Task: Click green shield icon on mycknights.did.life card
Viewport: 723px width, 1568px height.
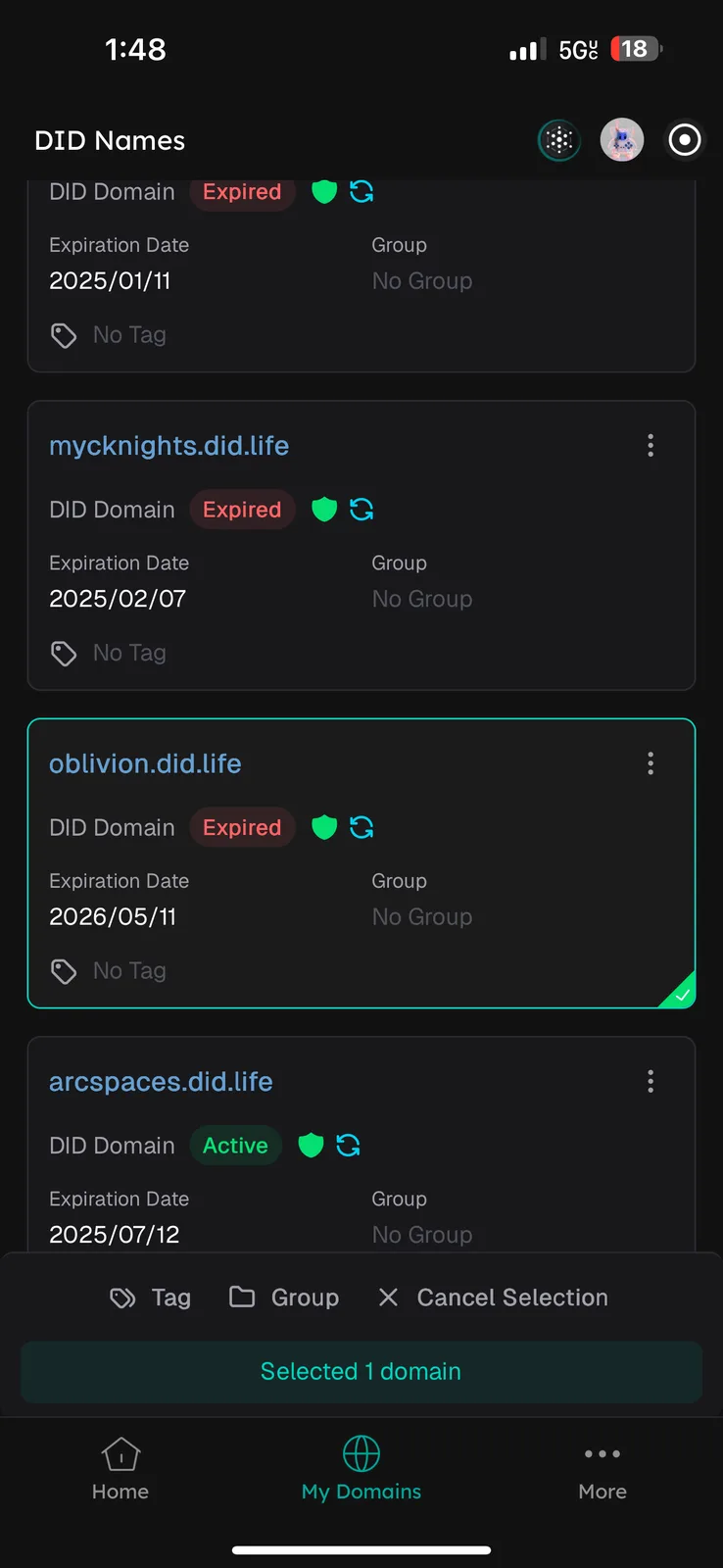Action: pyautogui.click(x=324, y=510)
